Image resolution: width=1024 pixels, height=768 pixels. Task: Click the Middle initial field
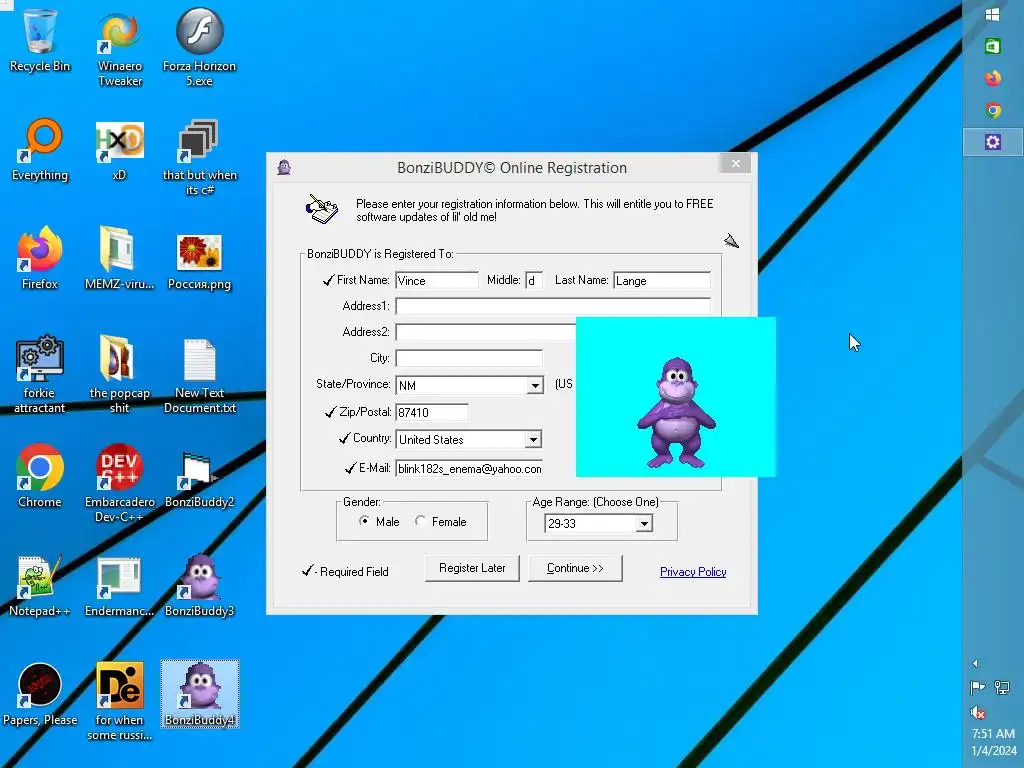[534, 281]
